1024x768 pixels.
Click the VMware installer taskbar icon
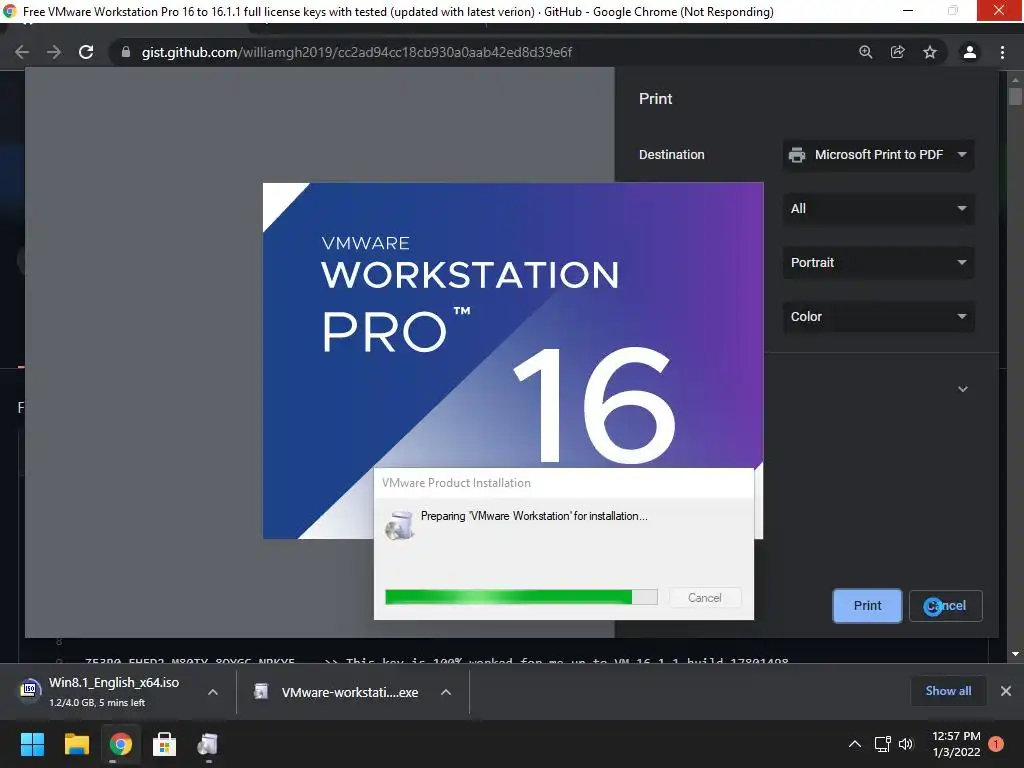point(208,744)
